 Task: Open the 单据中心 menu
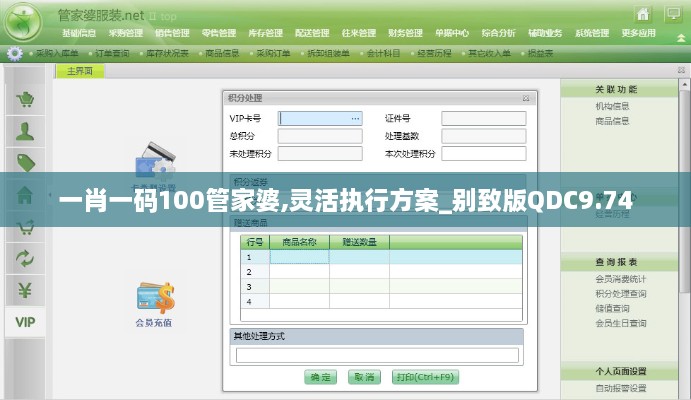[452, 33]
